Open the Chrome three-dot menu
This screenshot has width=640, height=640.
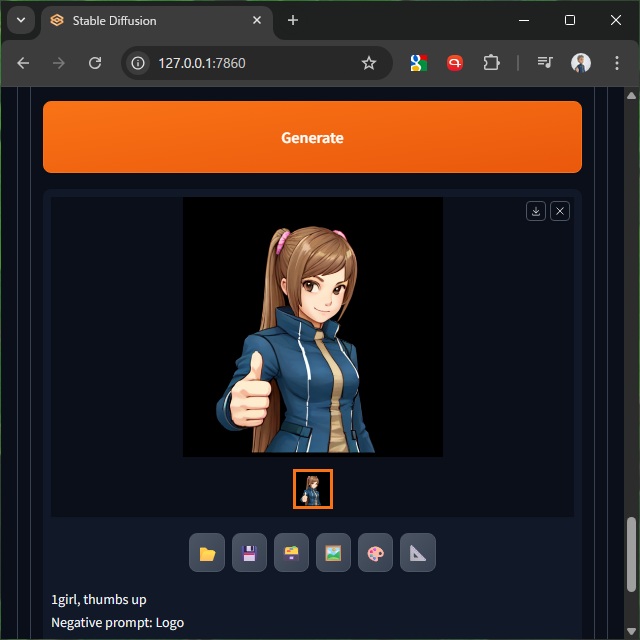tap(616, 63)
